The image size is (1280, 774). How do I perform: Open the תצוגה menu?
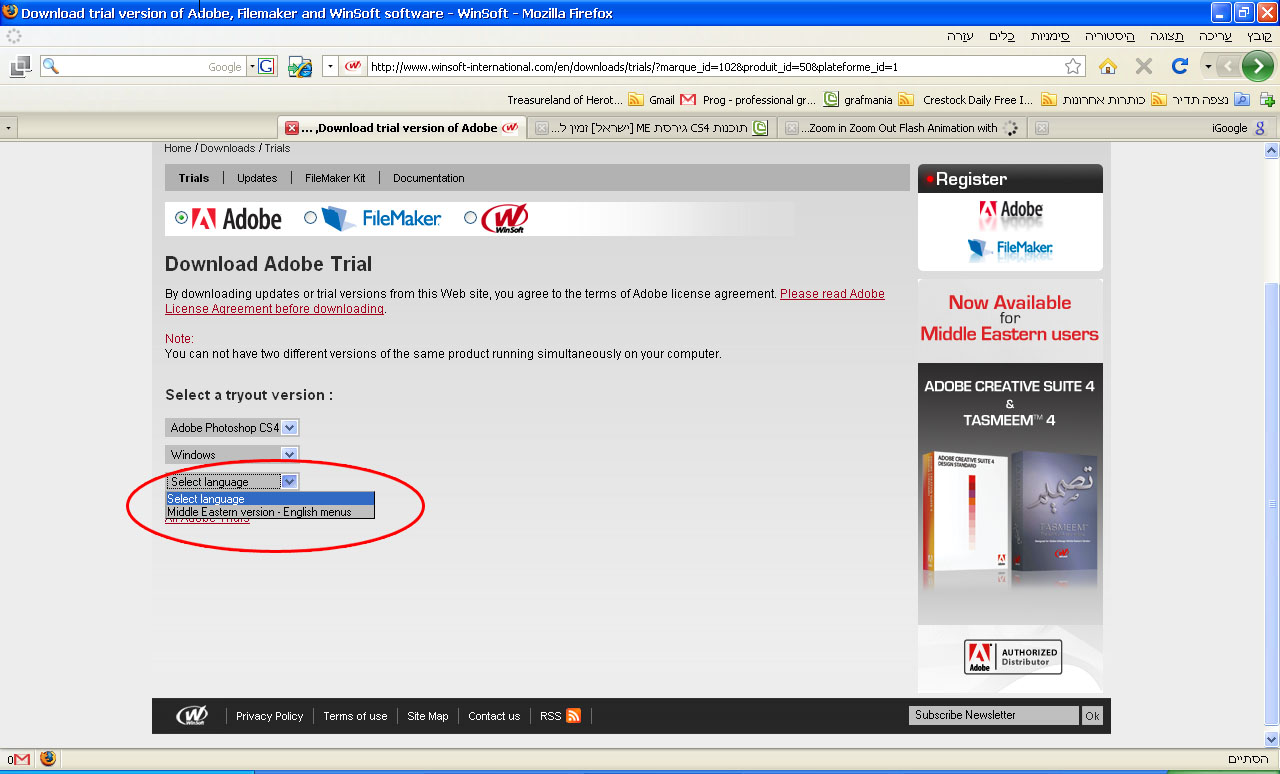click(x=1168, y=36)
